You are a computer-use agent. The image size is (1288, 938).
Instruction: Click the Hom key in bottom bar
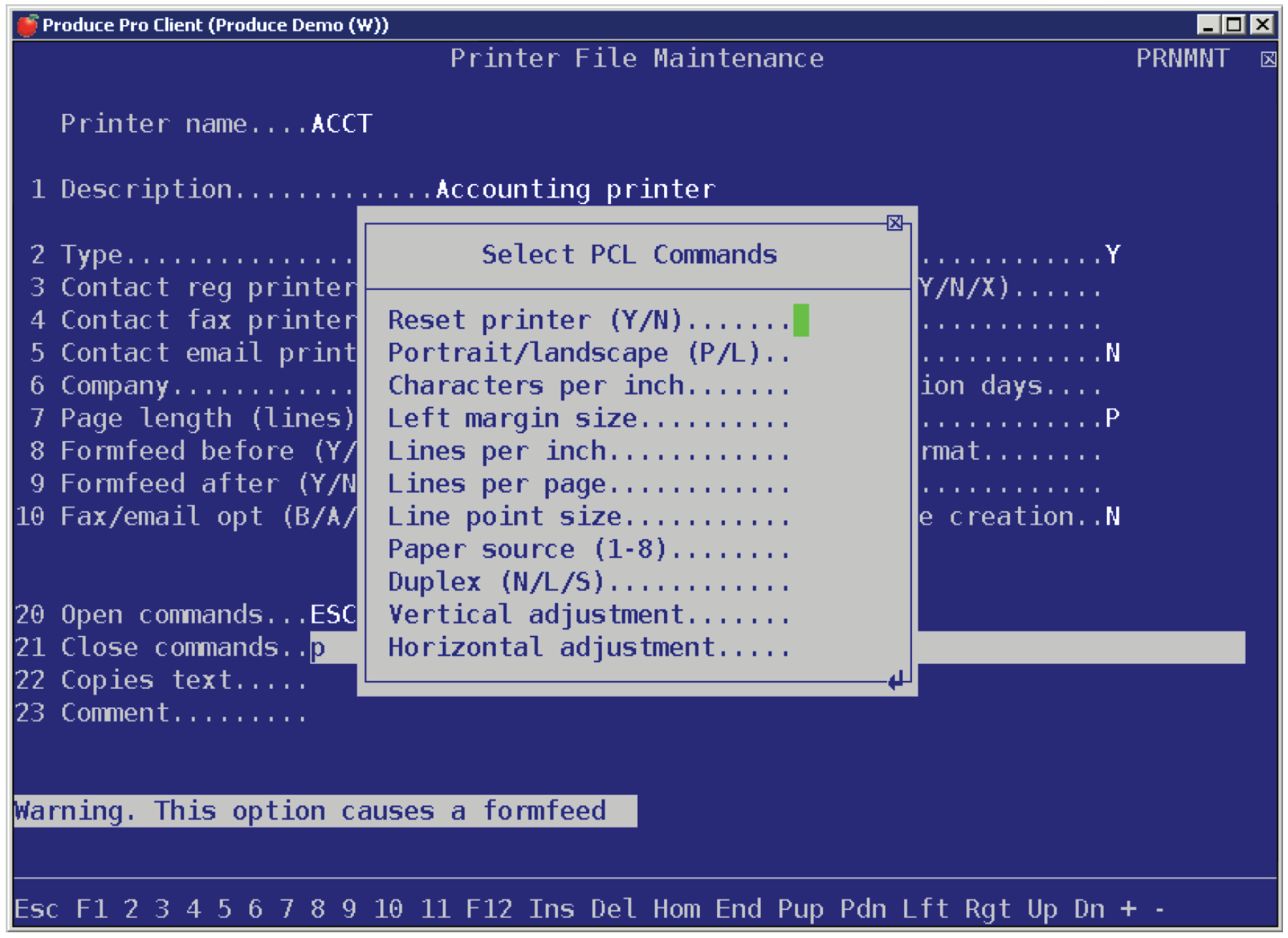point(676,908)
